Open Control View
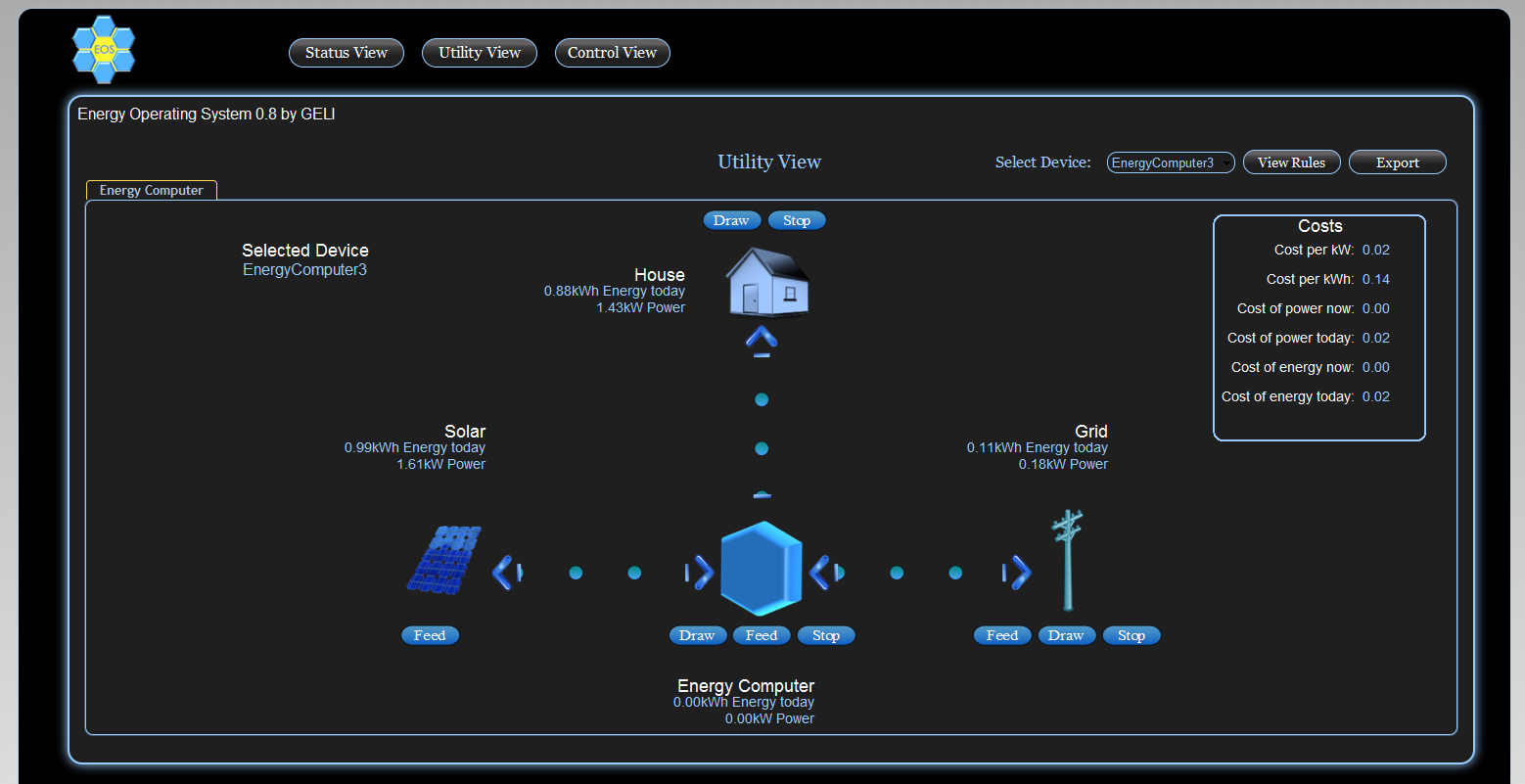 613,53
